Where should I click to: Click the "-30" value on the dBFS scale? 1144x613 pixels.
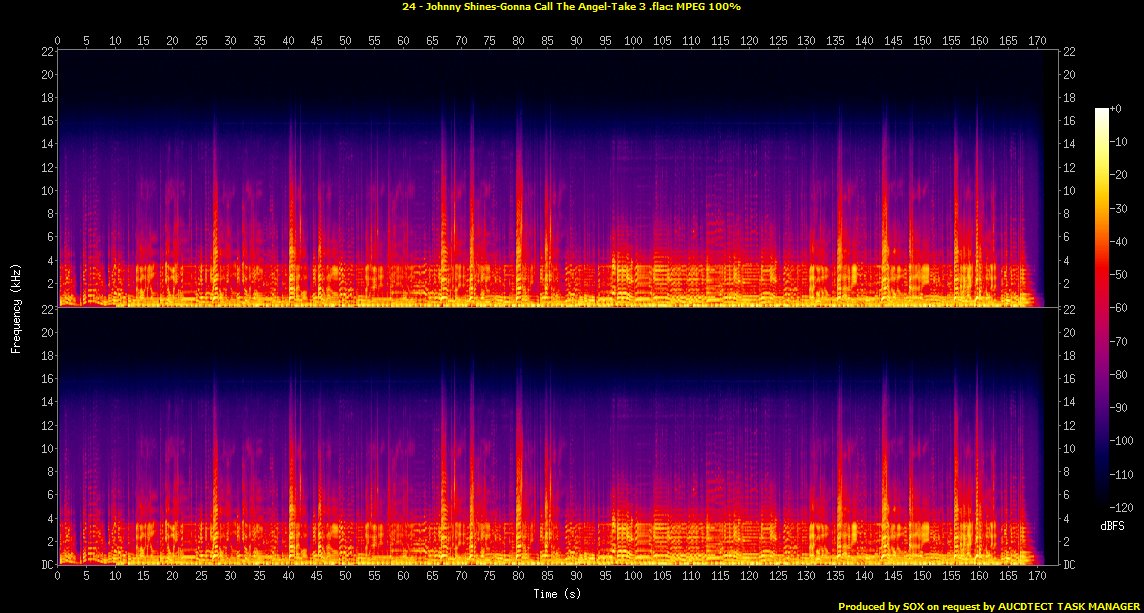coord(1118,208)
